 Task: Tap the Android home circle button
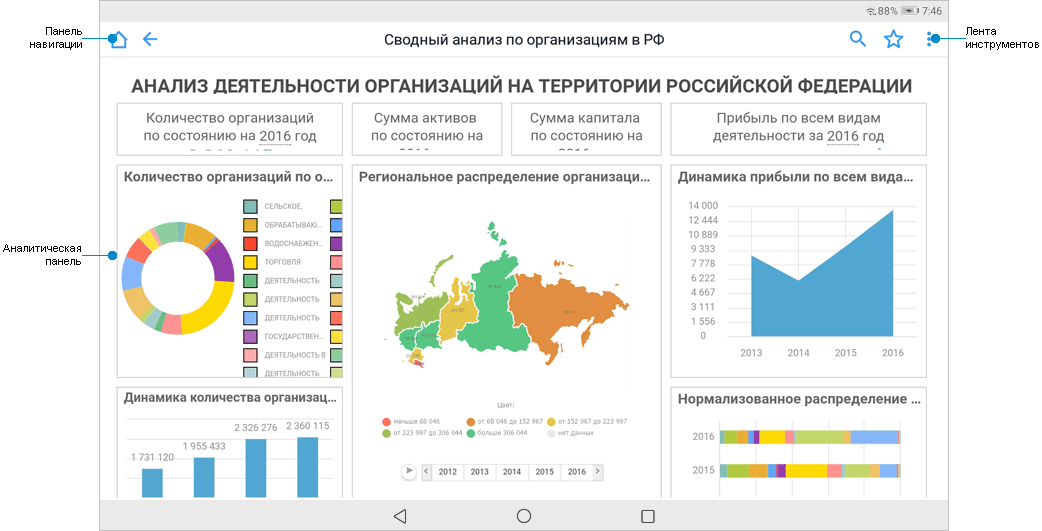524,516
